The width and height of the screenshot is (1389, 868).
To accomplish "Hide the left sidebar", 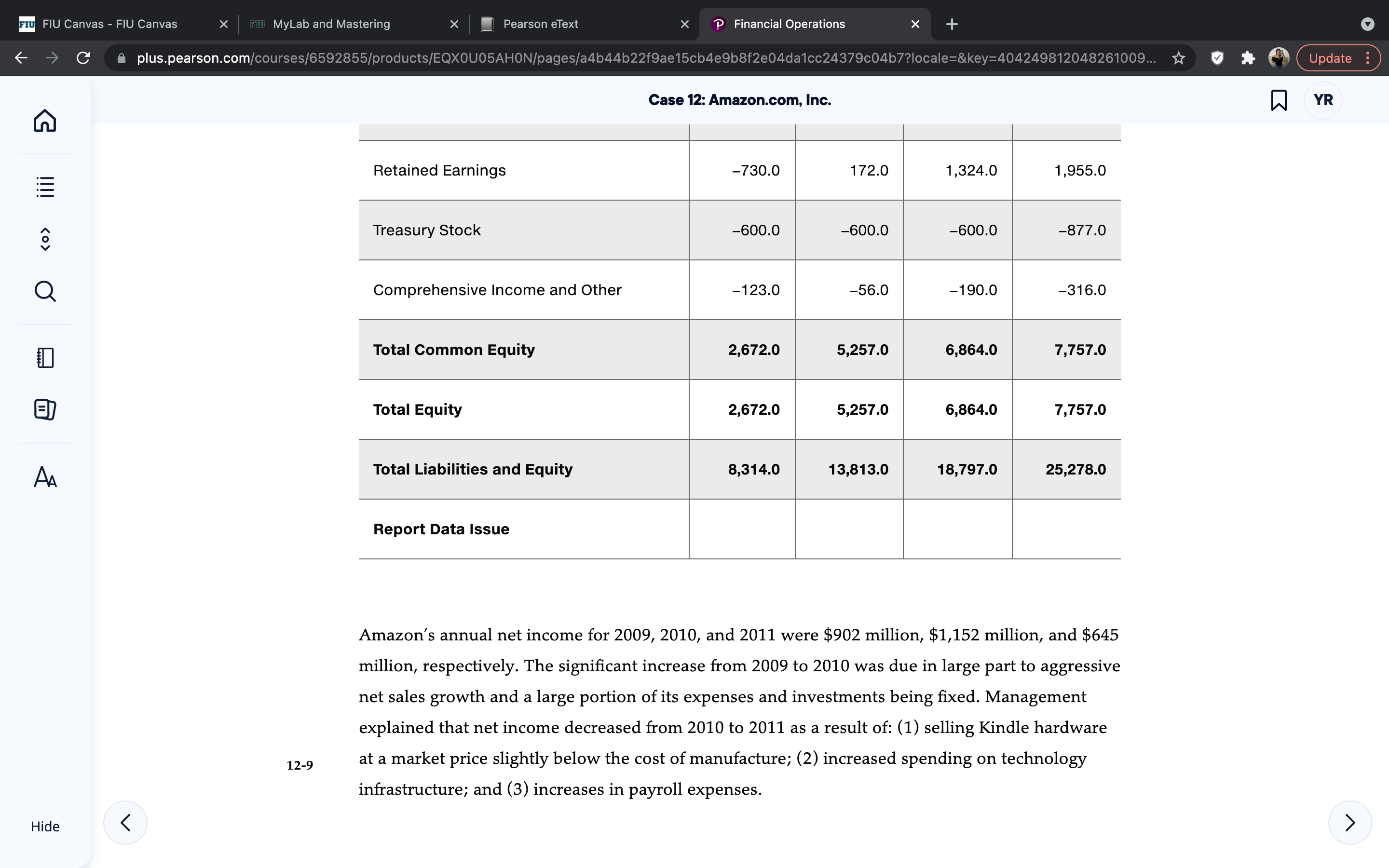I will click(45, 826).
